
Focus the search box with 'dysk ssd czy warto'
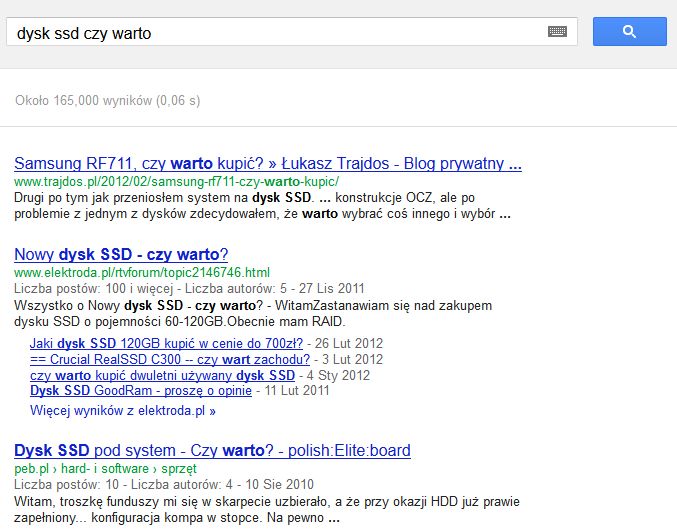(292, 32)
